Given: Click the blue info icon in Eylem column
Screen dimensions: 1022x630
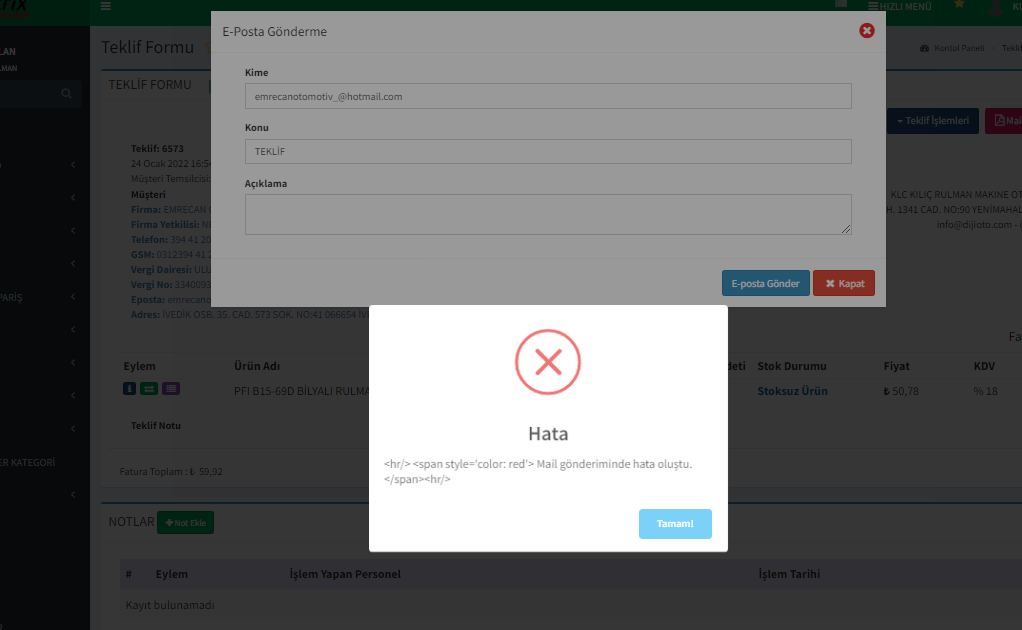Looking at the screenshot, I should (x=130, y=389).
